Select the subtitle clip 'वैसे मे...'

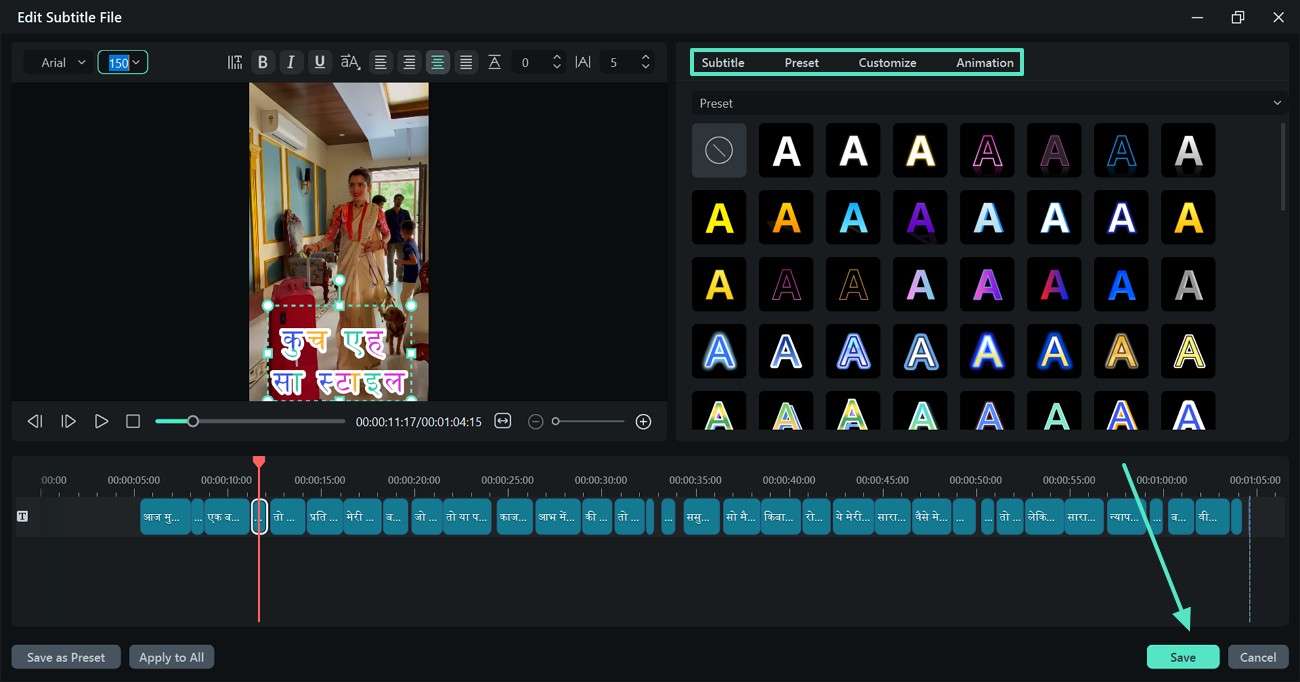click(x=931, y=516)
